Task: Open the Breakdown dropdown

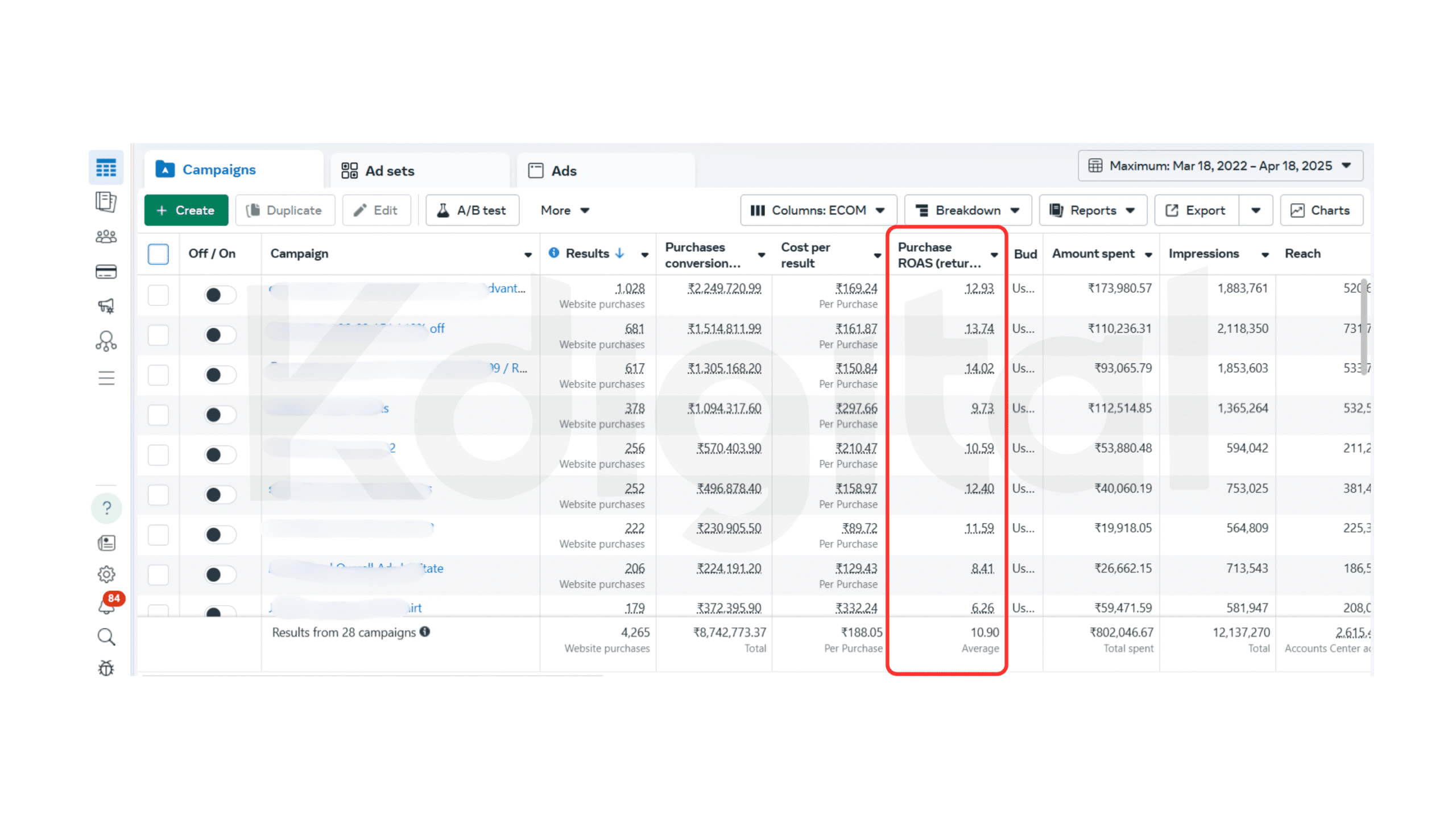Action: (967, 210)
